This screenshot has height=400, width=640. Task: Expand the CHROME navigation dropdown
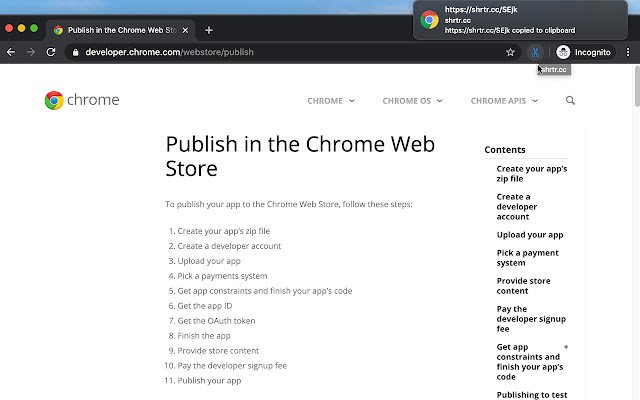(x=331, y=101)
